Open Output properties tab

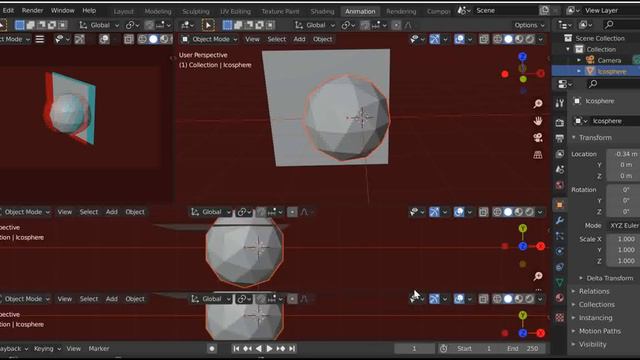560,139
